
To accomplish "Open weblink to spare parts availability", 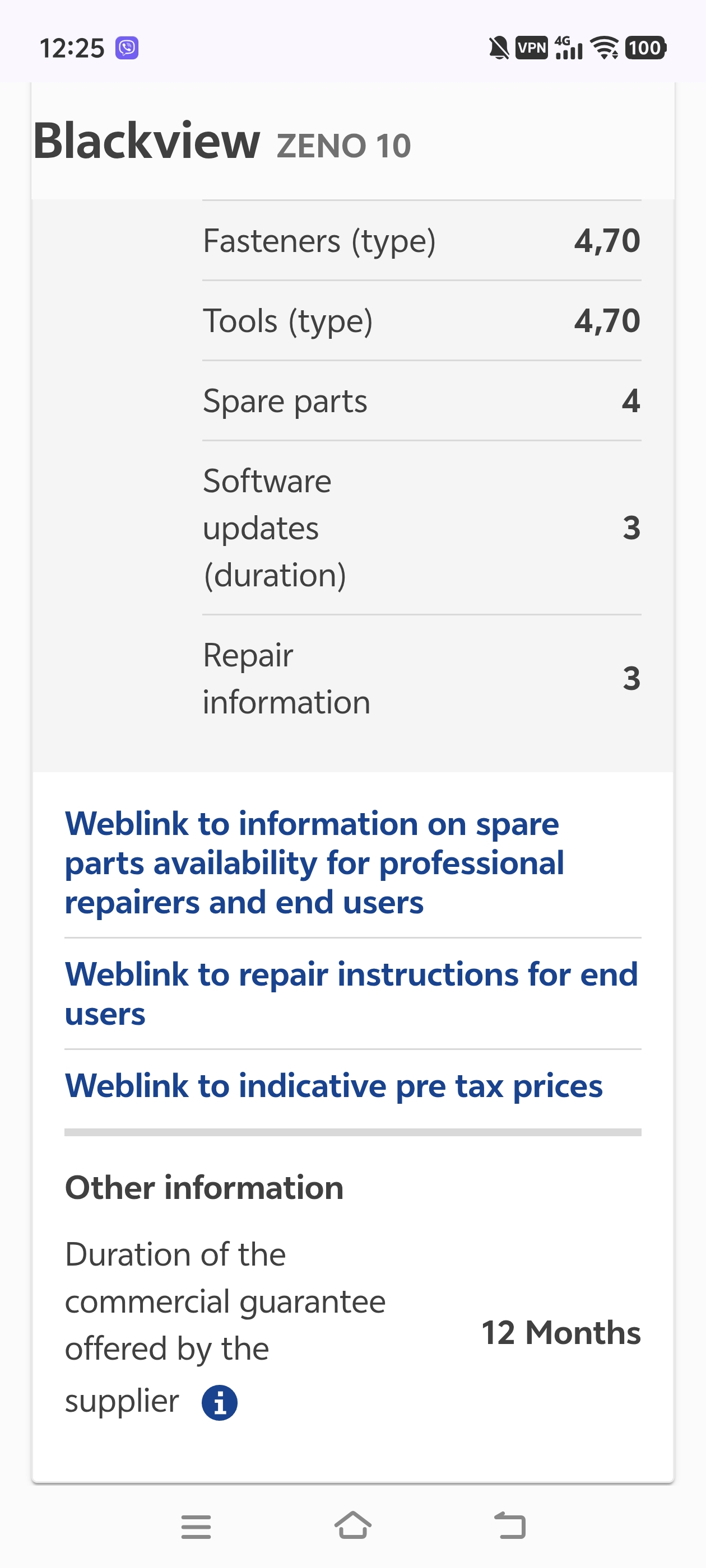I will (x=314, y=862).
